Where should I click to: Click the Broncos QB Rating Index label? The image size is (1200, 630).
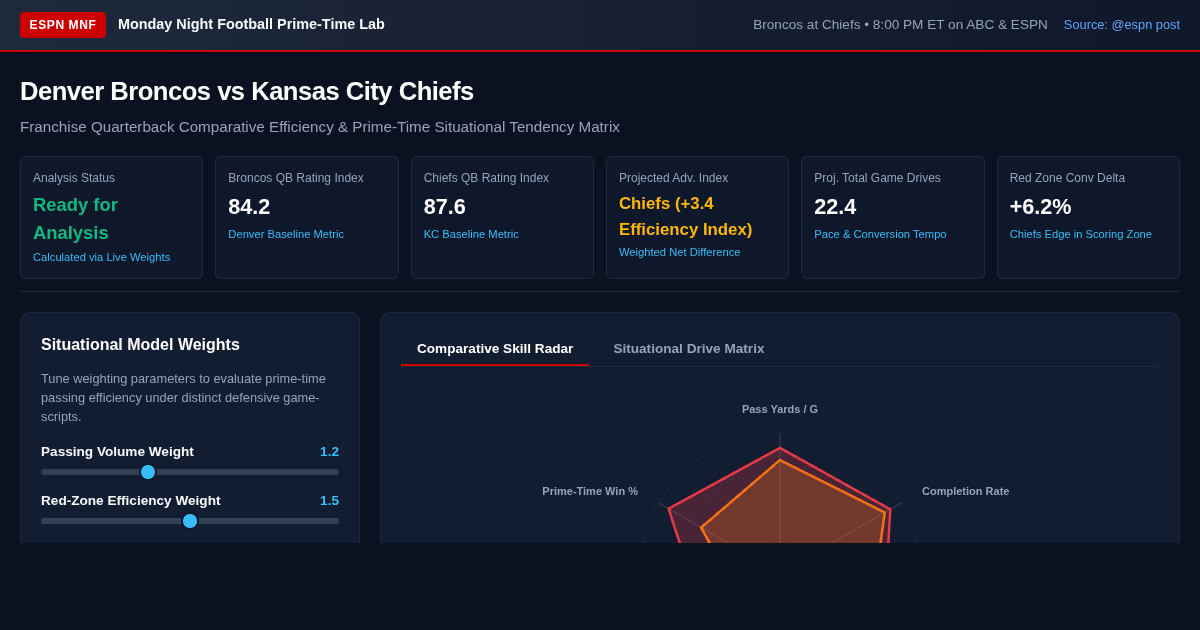pyautogui.click(x=296, y=178)
